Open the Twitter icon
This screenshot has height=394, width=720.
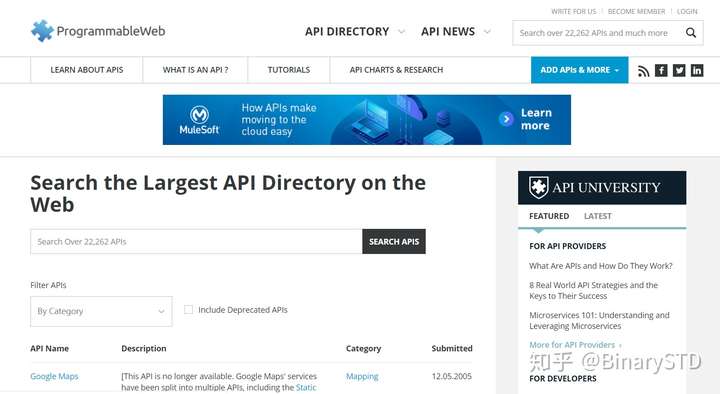[x=679, y=70]
